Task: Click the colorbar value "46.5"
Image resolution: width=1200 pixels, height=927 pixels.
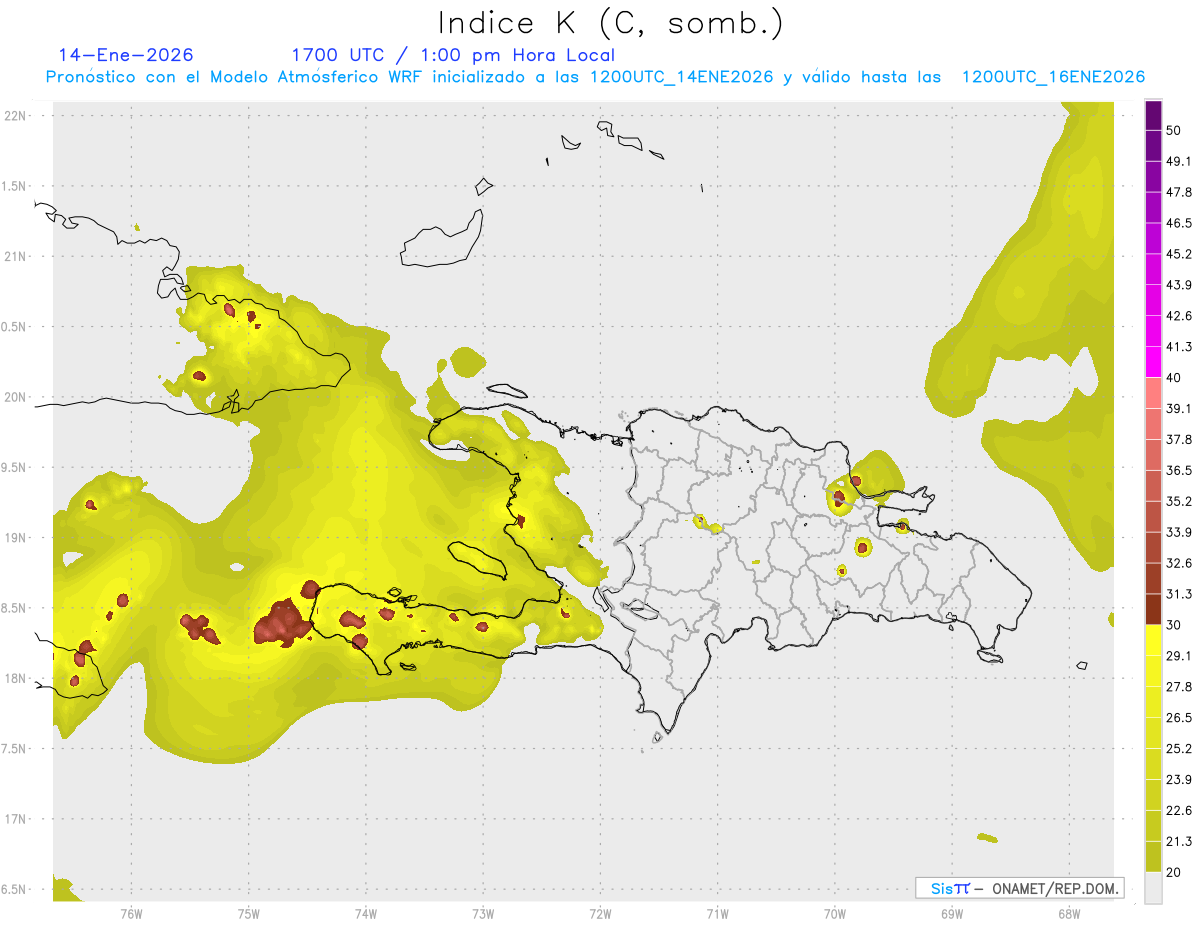Action: click(1179, 223)
